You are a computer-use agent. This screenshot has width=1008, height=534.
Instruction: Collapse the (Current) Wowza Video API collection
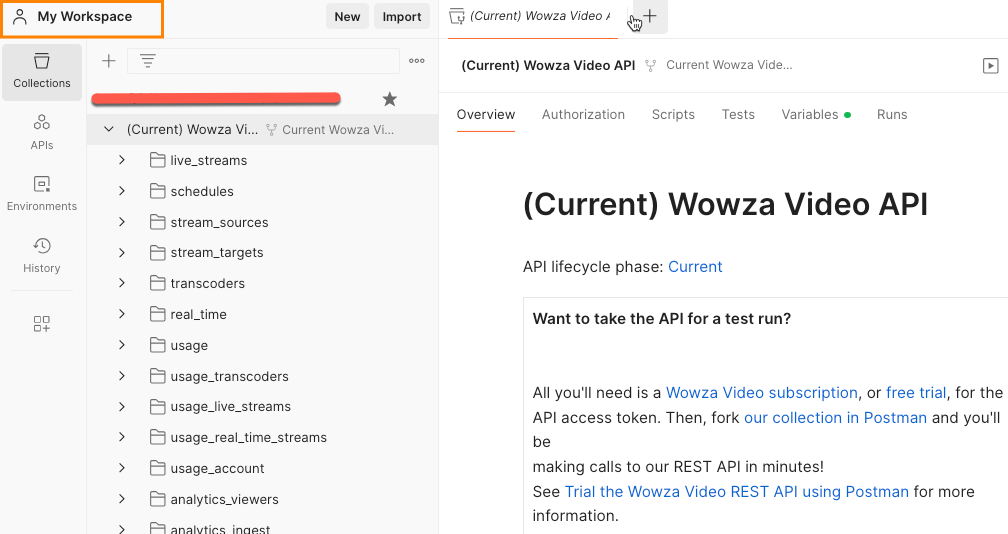click(109, 130)
